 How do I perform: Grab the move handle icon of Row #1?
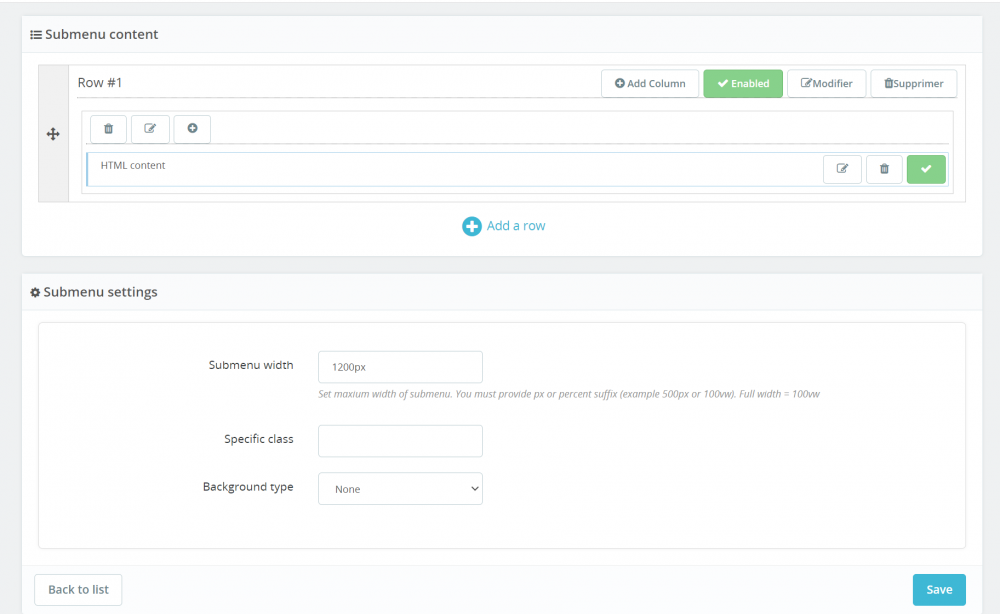pyautogui.click(x=53, y=134)
